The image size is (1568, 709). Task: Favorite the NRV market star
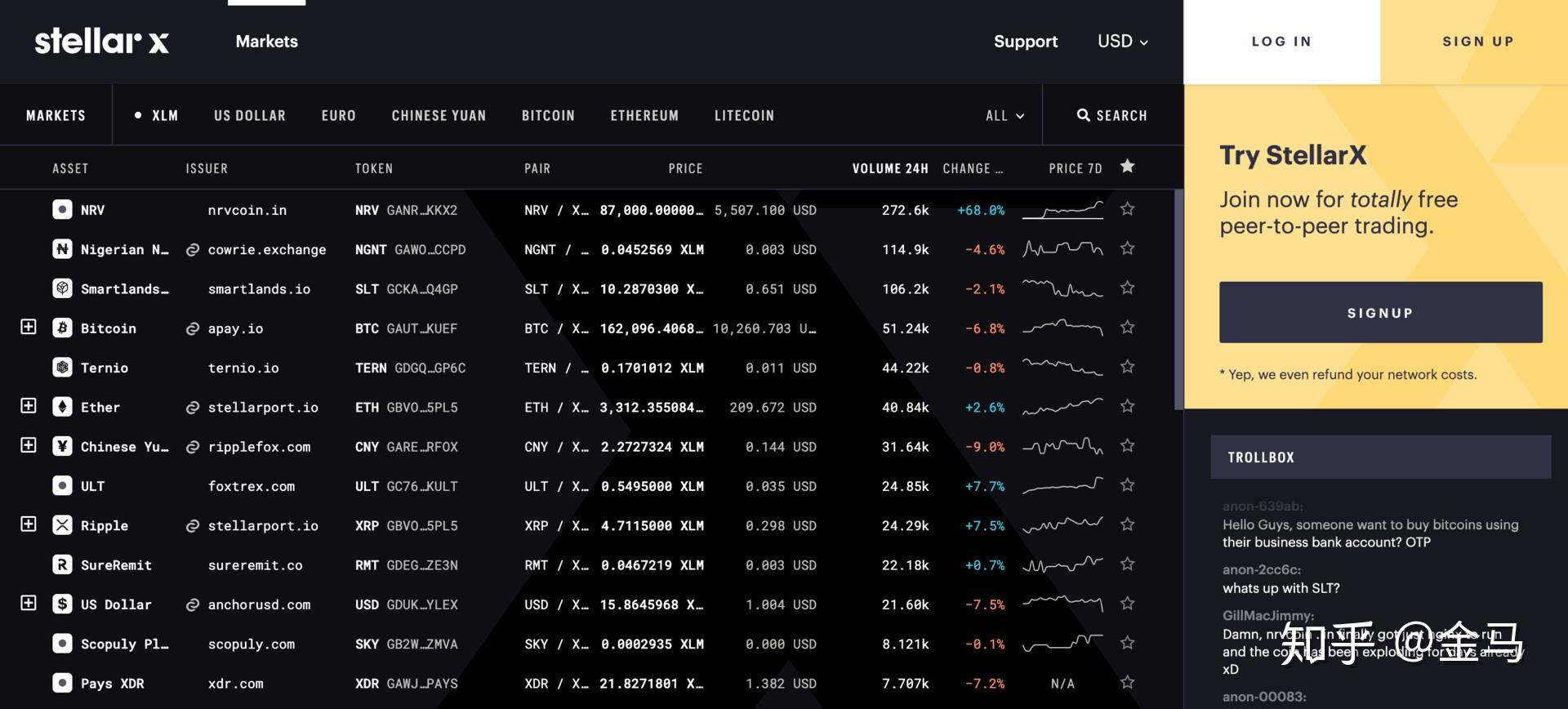pyautogui.click(x=1127, y=209)
